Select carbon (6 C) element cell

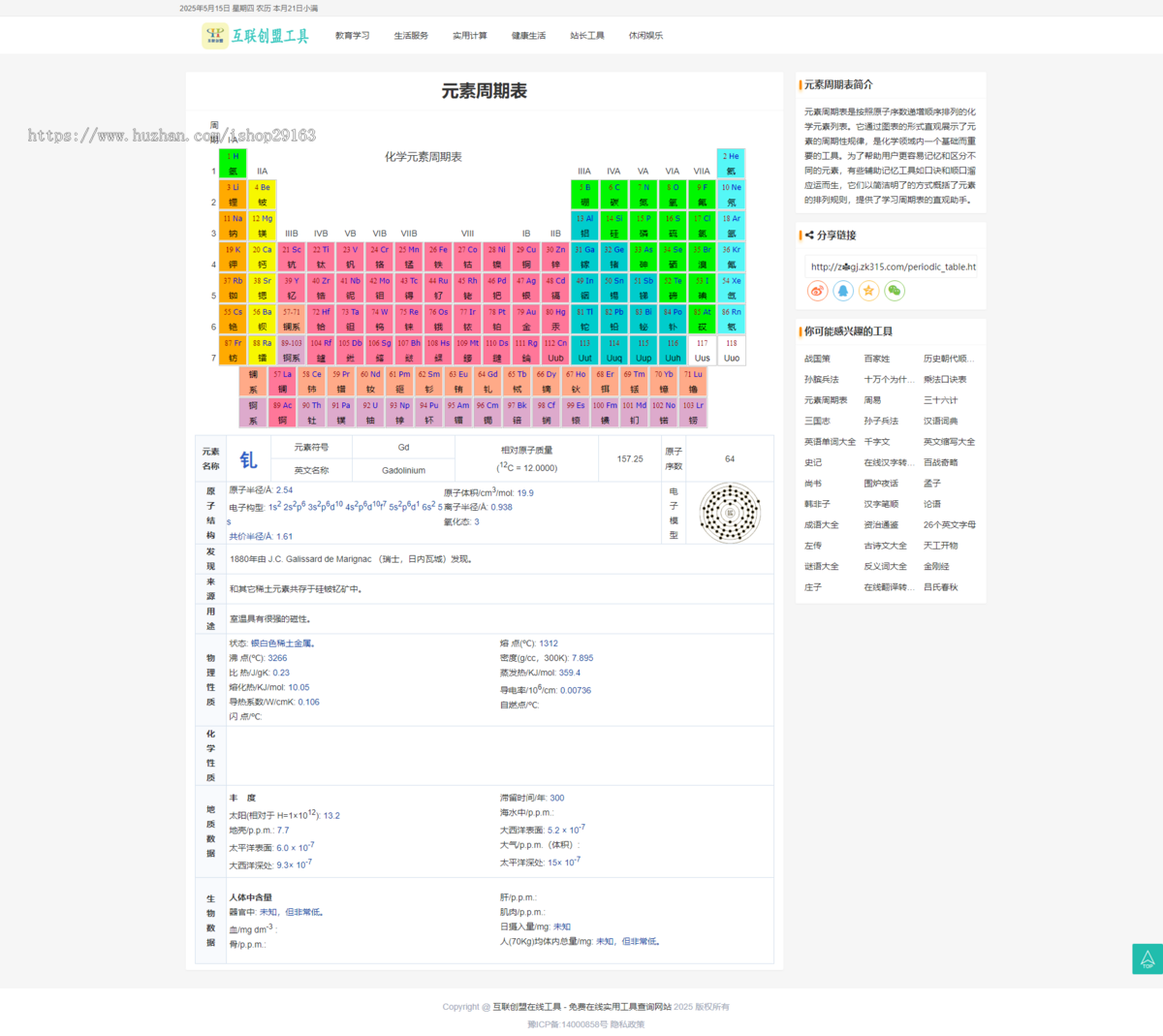[613, 194]
